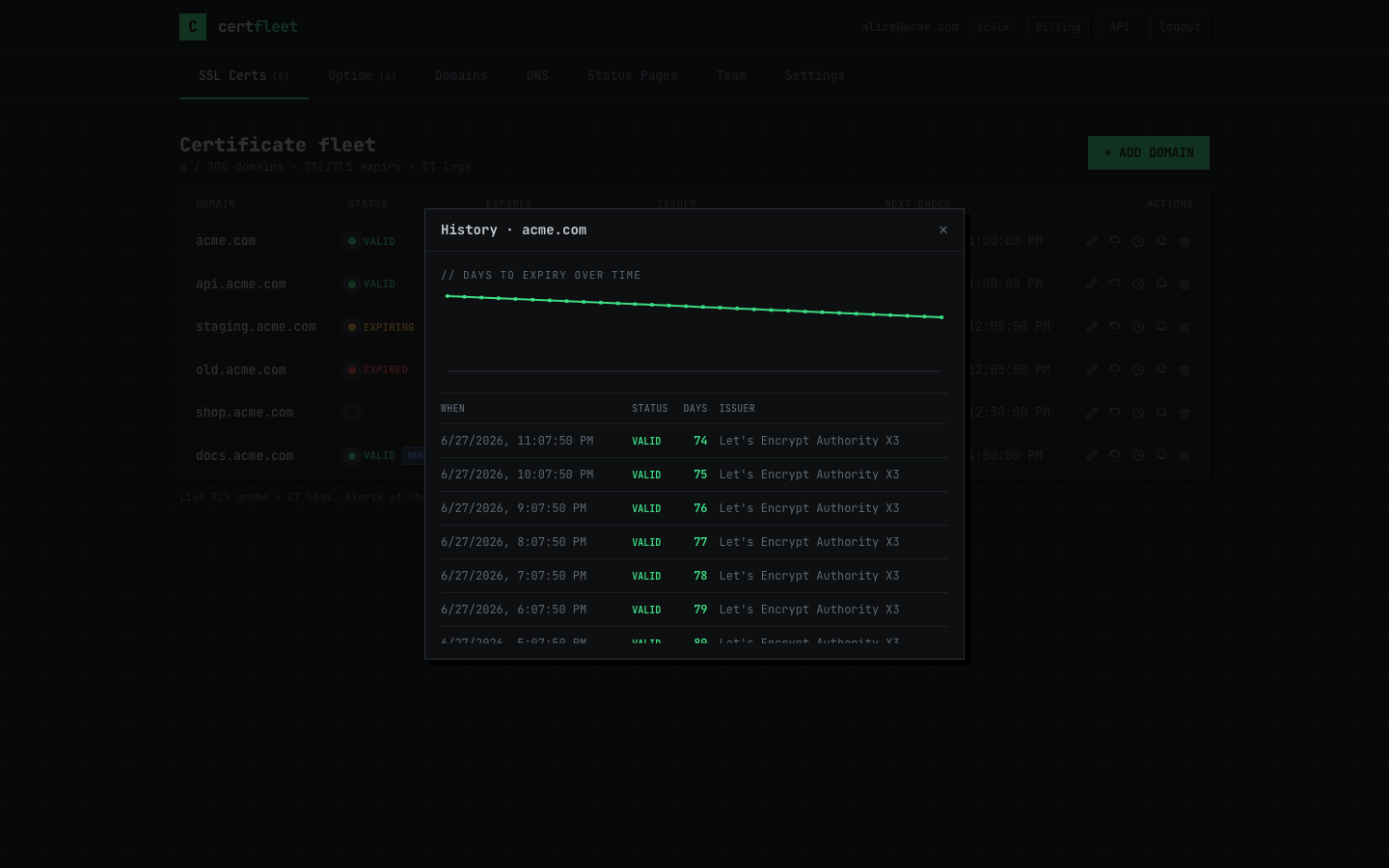1389x868 pixels.
Task: Select the 6/27/2026, 6:07:50 PM history entry
Action: pos(694,610)
